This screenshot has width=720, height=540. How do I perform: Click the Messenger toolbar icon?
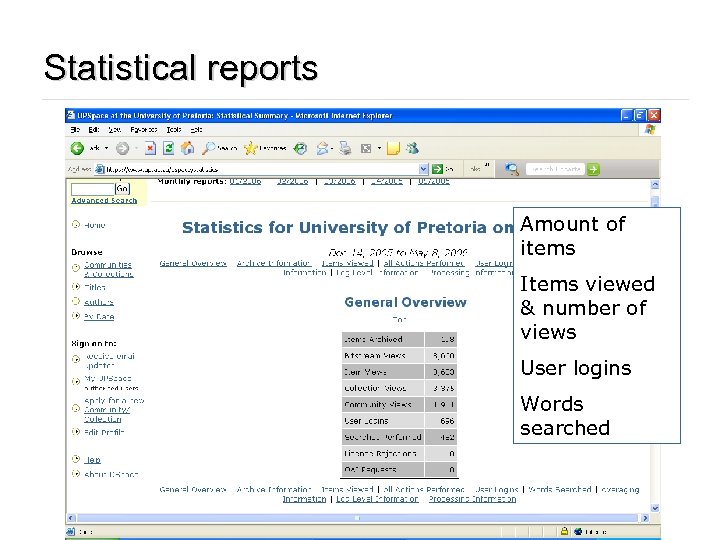pyautogui.click(x=413, y=148)
